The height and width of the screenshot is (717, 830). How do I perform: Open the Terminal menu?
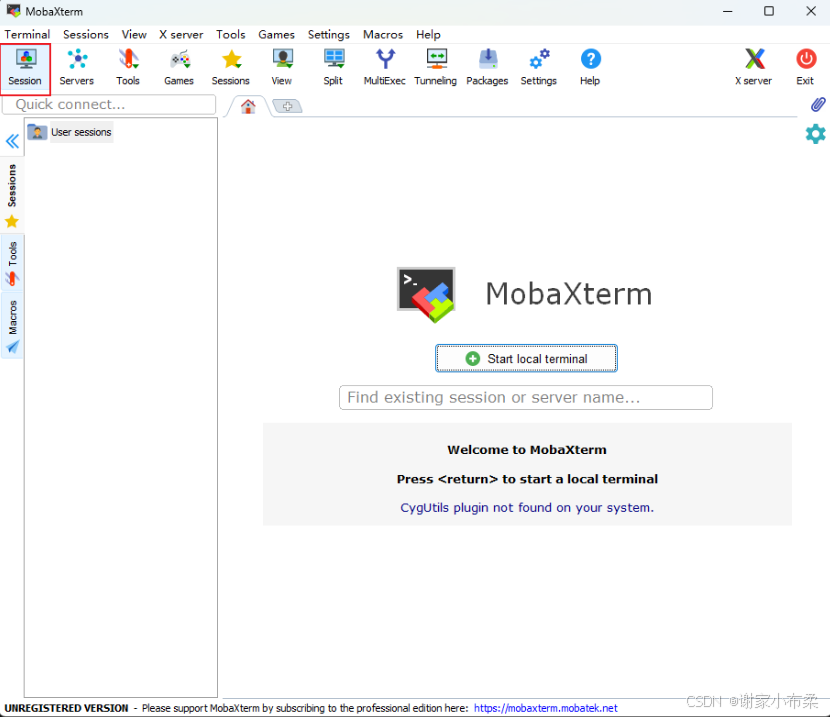click(27, 34)
